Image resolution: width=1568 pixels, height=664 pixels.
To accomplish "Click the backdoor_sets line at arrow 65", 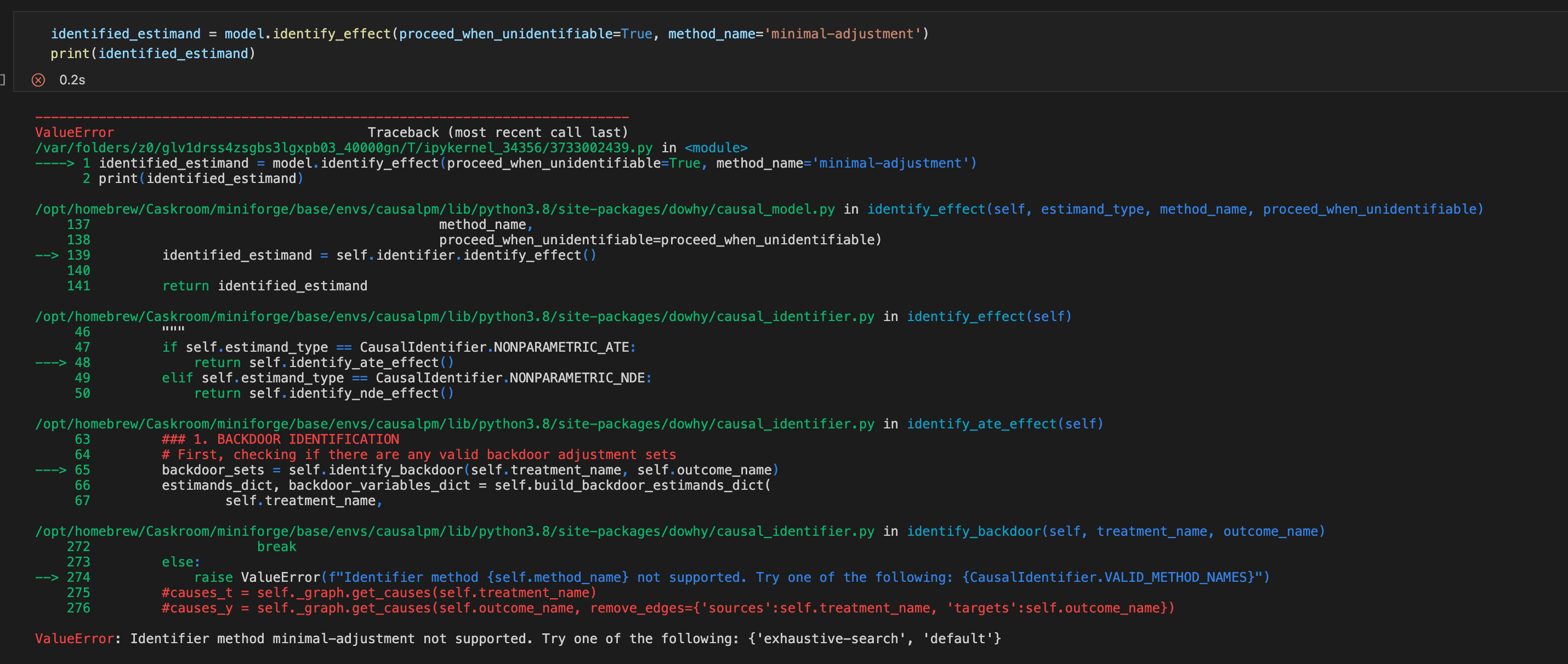I will [x=469, y=470].
